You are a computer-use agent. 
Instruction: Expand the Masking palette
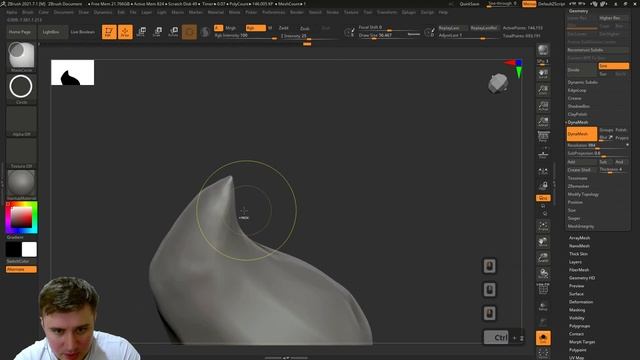(x=577, y=310)
